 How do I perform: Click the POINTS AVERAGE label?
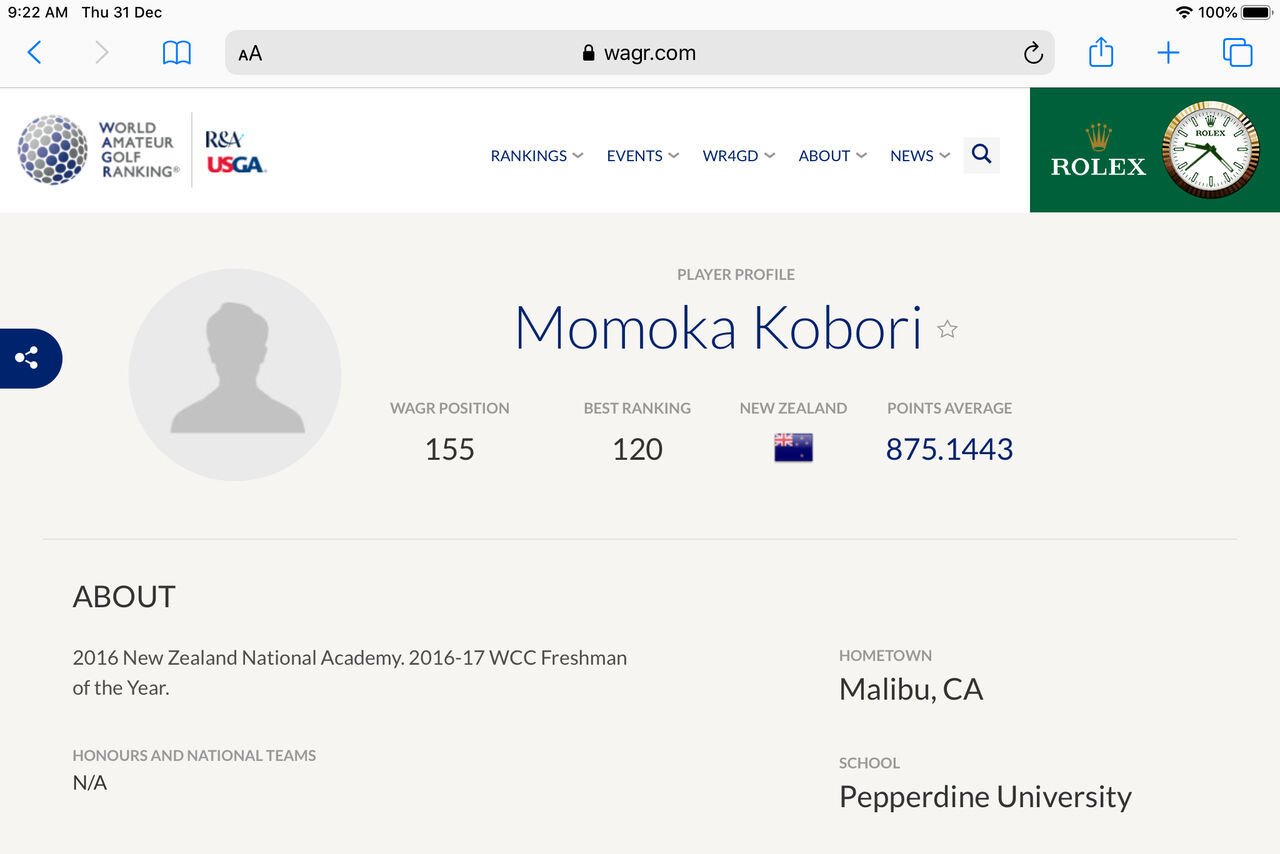tap(949, 408)
